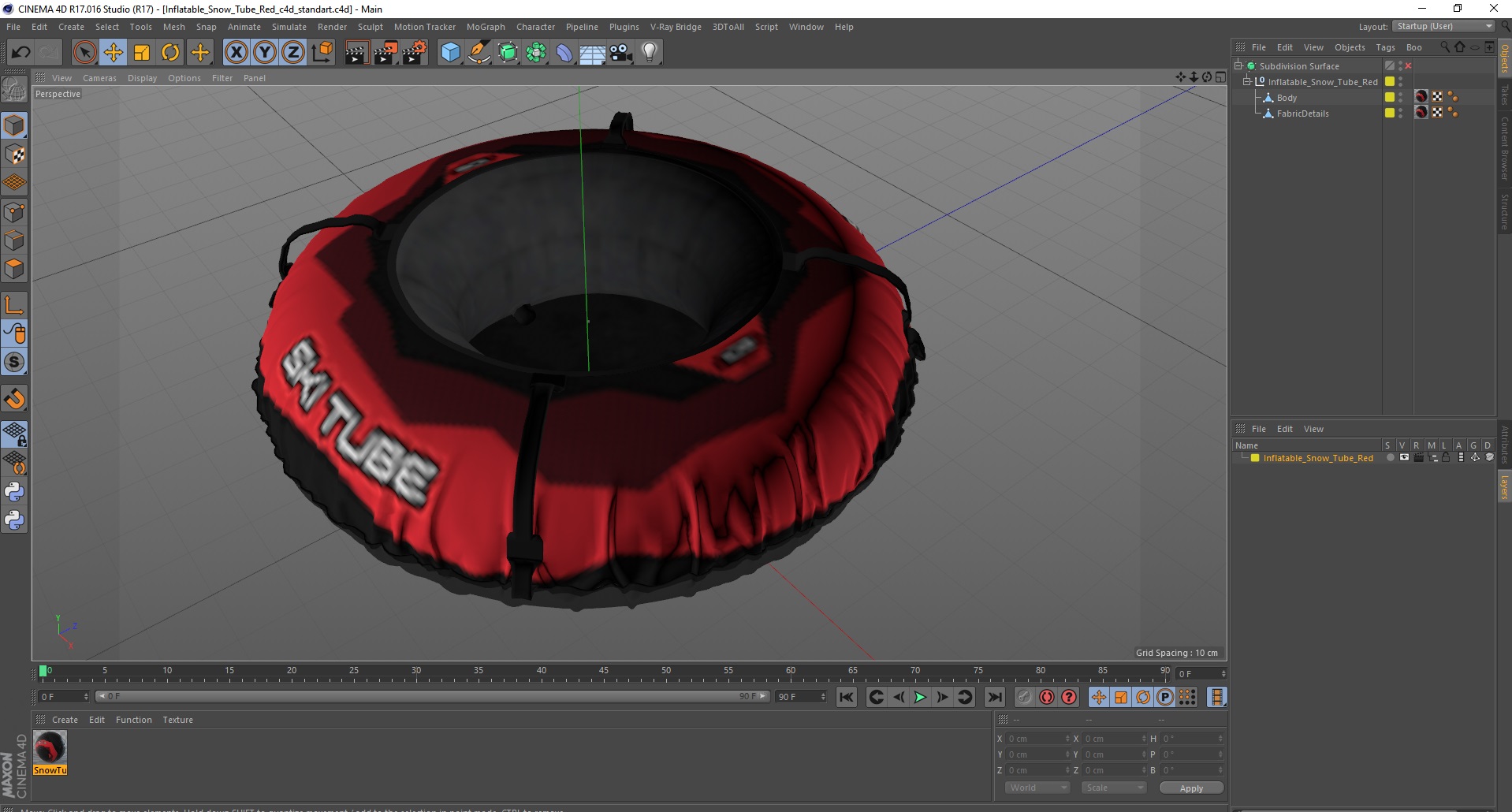This screenshot has width=1512, height=812.
Task: Open the Bend deformer icon
Action: (564, 52)
